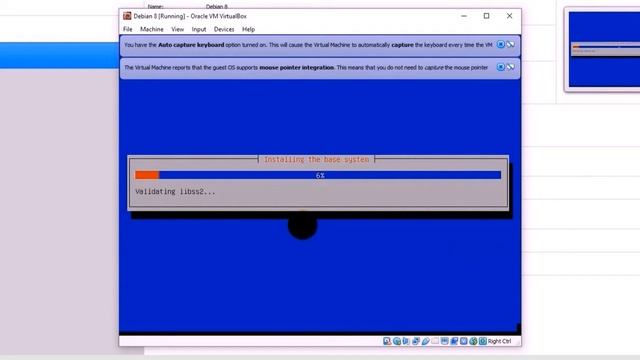Open the hard disk activity indicator
The image size is (640, 360).
point(387,341)
